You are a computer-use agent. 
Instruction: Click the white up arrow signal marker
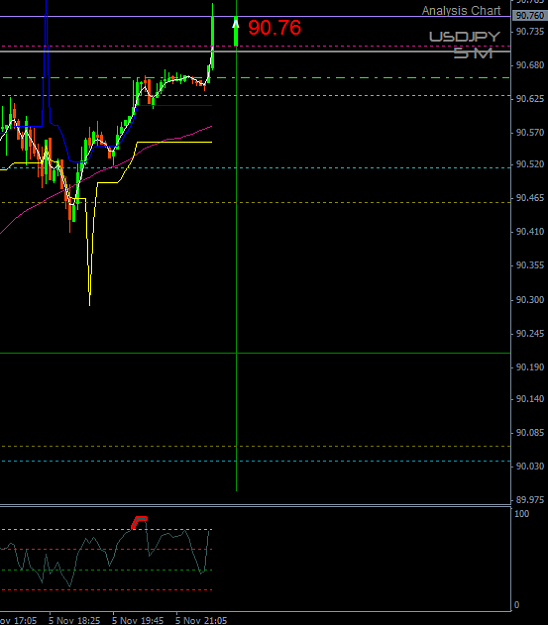(x=236, y=24)
